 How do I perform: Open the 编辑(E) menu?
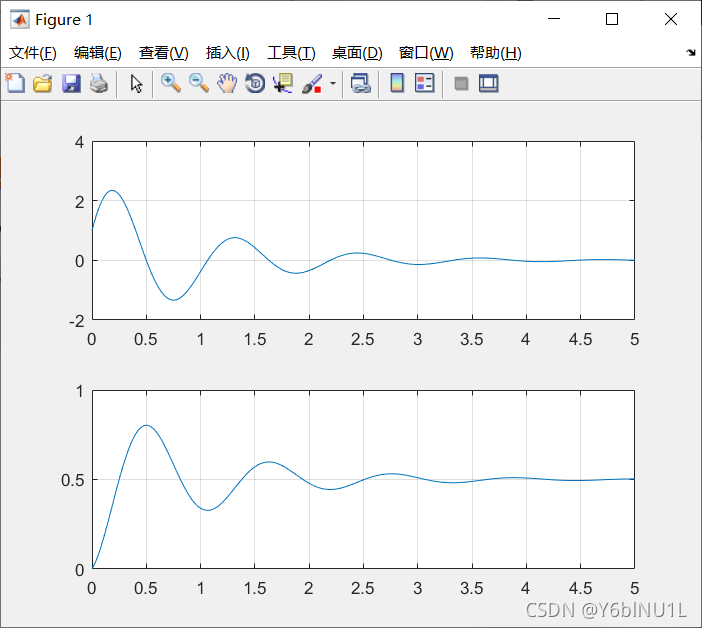coord(98,53)
